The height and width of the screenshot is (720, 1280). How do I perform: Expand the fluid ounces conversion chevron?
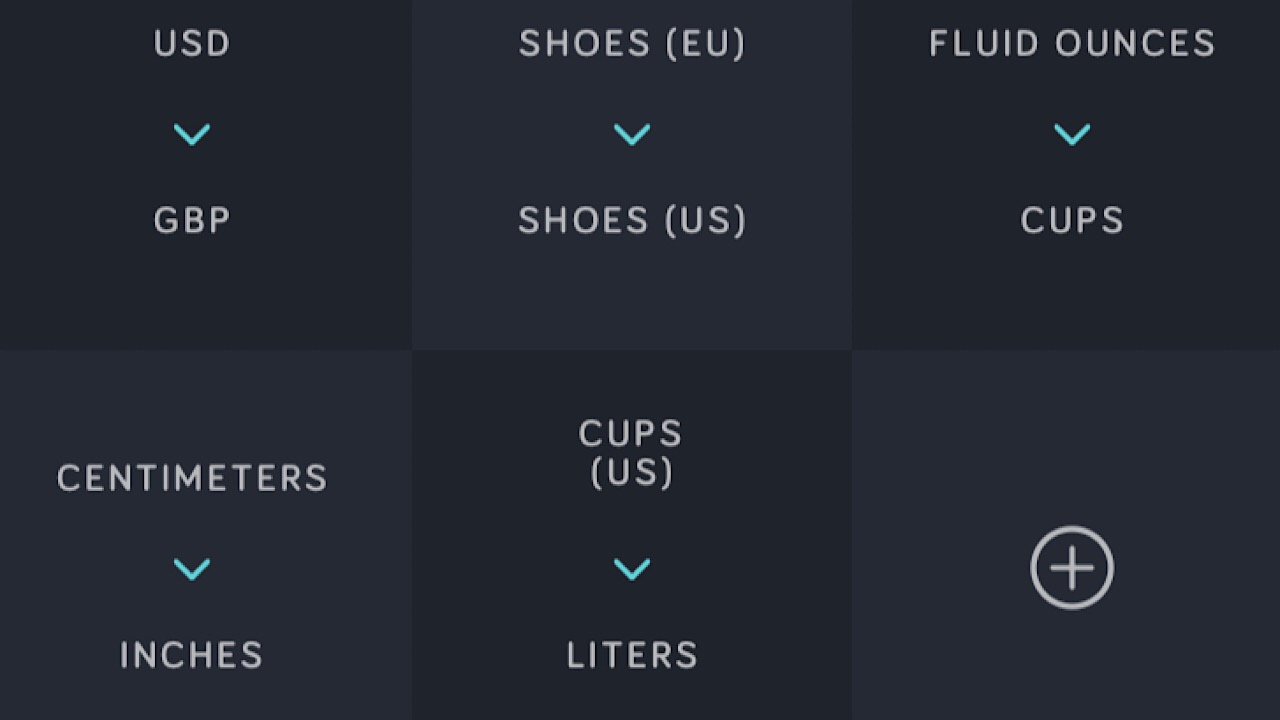pos(1071,133)
